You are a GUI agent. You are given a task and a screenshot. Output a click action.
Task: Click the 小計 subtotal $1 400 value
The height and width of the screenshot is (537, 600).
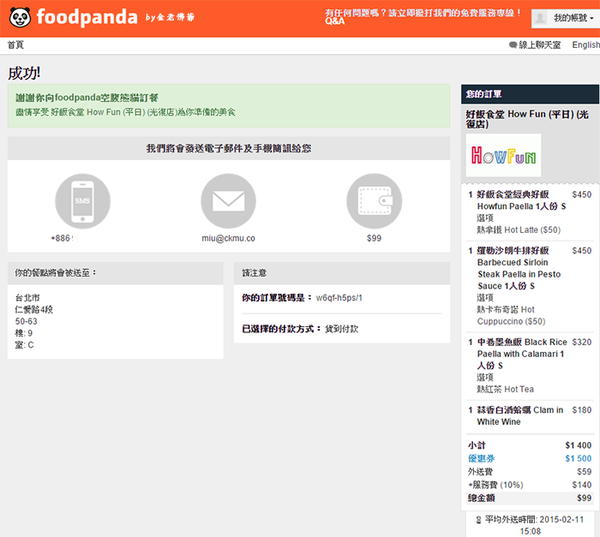(x=578, y=445)
